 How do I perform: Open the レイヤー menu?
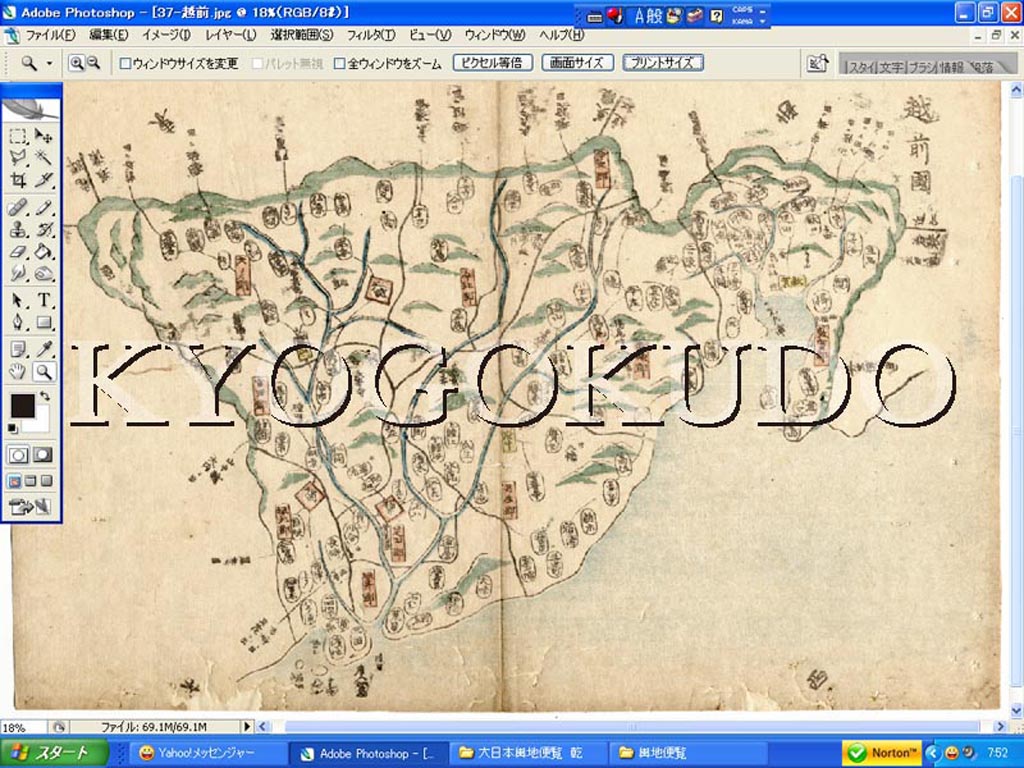tap(231, 35)
